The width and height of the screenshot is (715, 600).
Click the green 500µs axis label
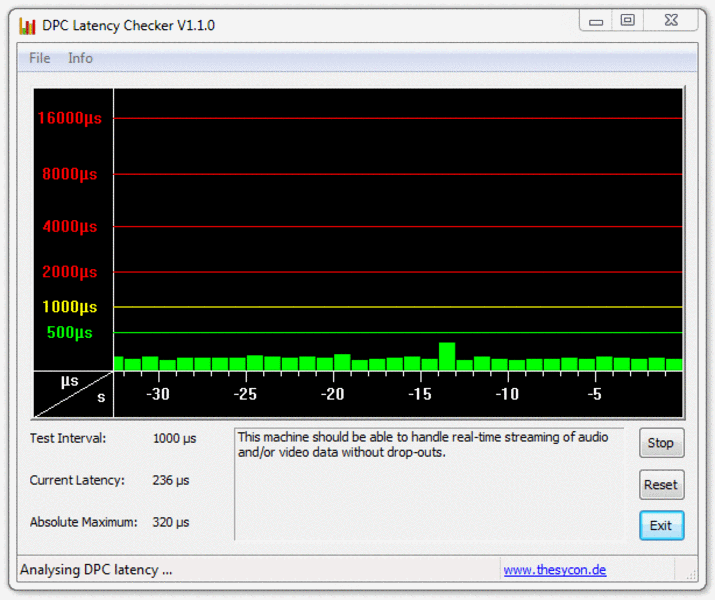point(70,332)
